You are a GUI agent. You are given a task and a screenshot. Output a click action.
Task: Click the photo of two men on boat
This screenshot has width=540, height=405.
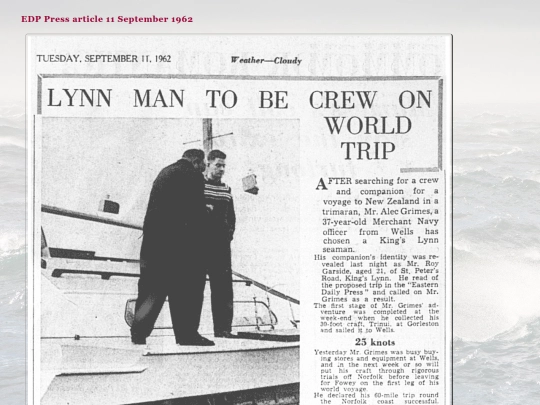point(170,261)
